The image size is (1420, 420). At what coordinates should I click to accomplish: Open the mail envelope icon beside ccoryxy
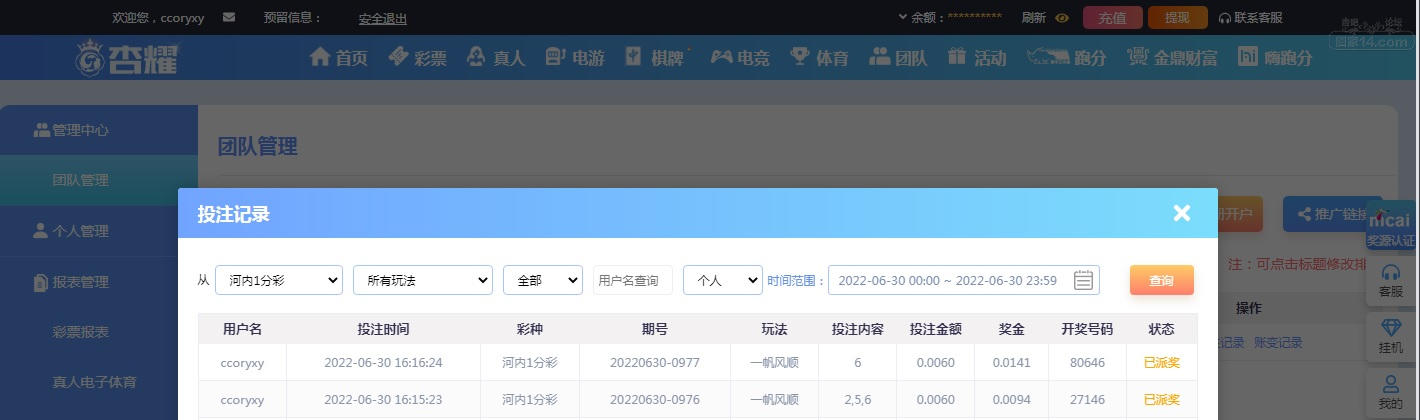(x=229, y=17)
